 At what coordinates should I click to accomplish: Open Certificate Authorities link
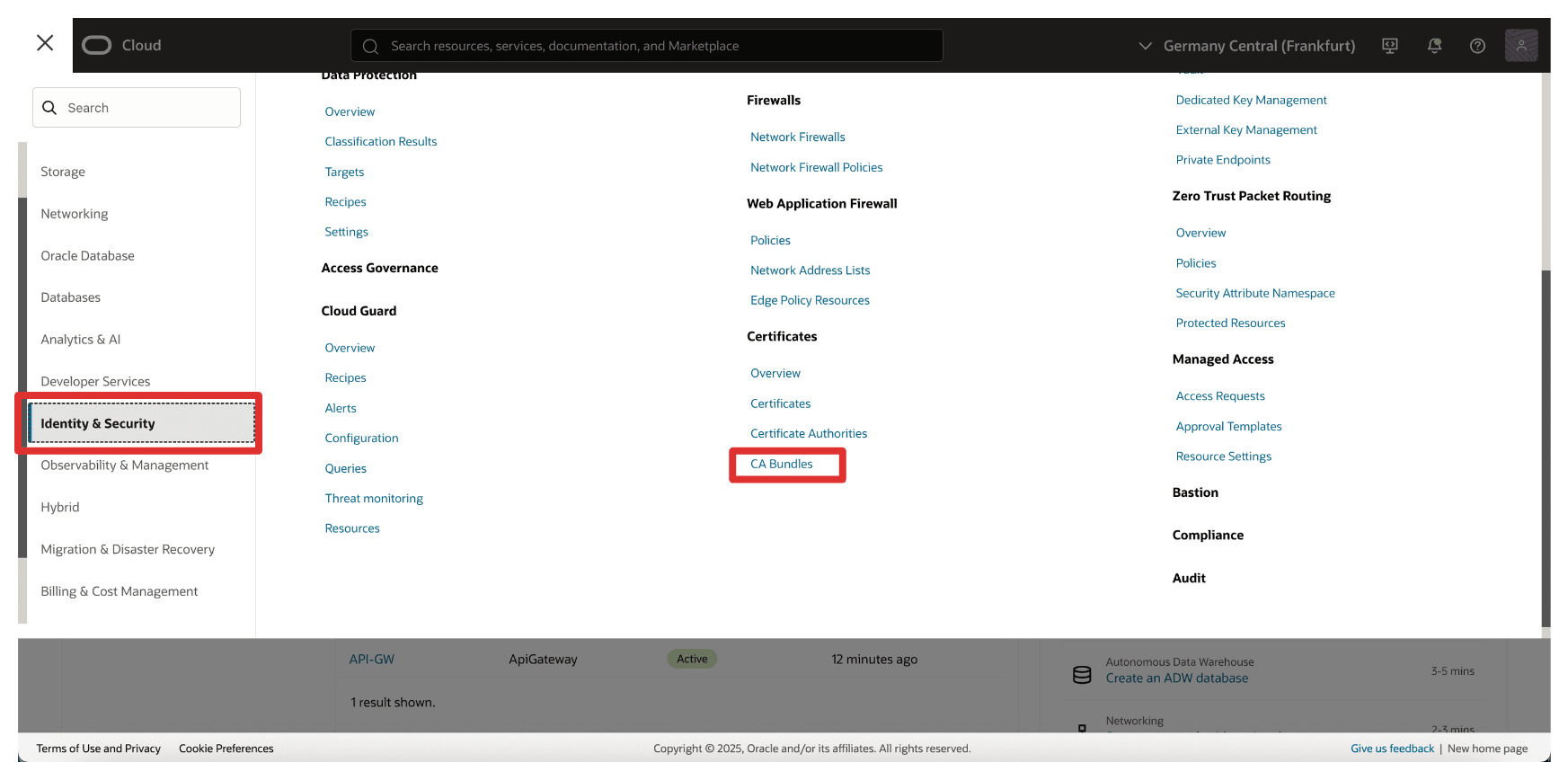pos(809,434)
